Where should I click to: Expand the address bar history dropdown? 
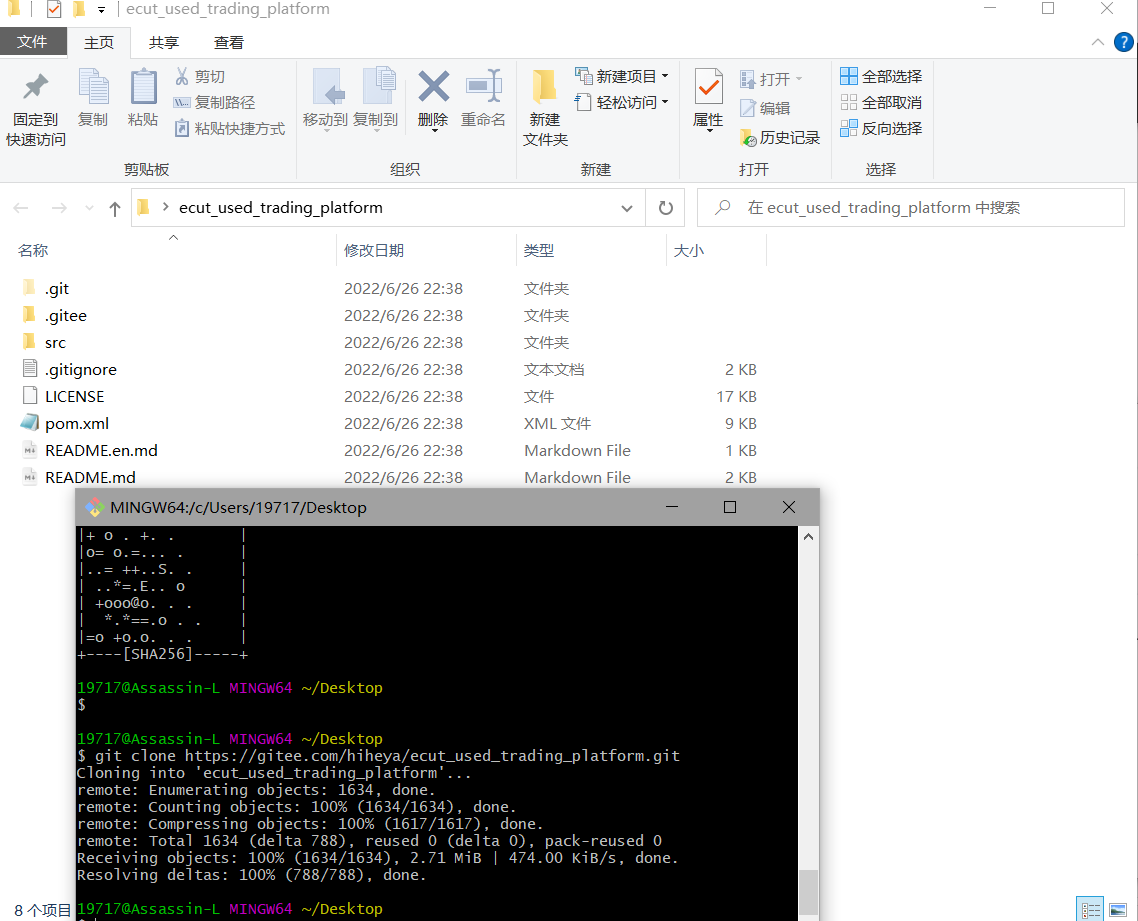coord(627,208)
